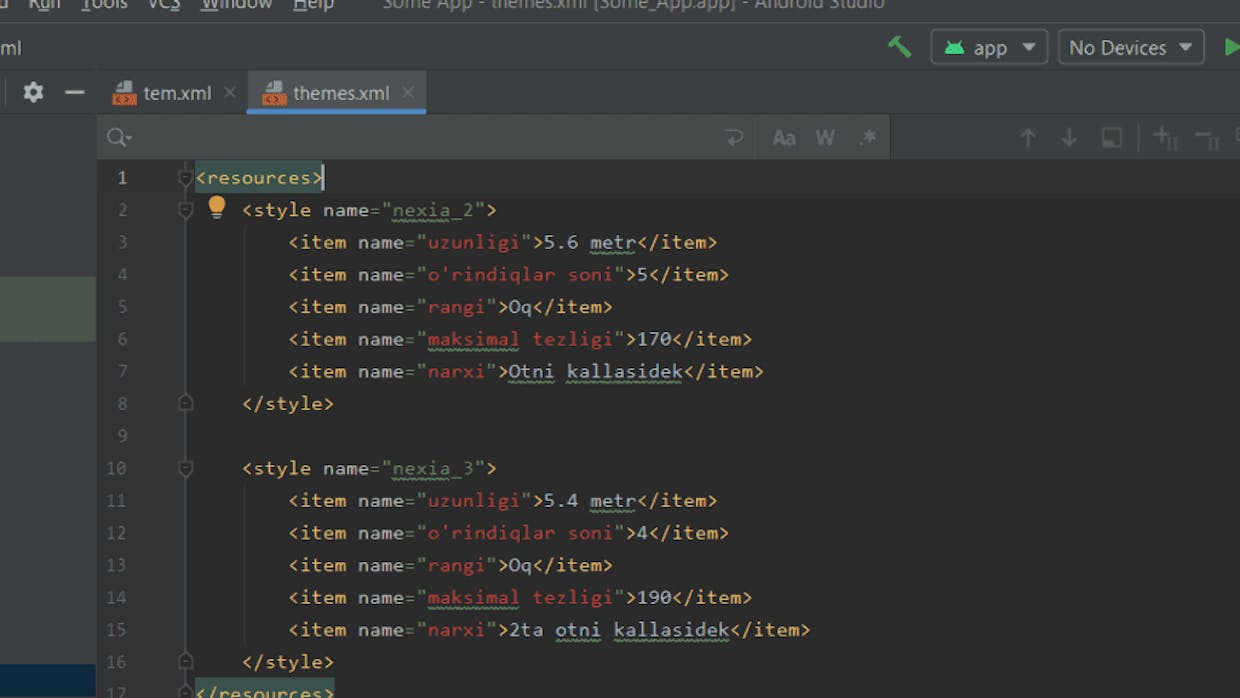Insert a new line in the search field

pyautogui.click(x=734, y=138)
